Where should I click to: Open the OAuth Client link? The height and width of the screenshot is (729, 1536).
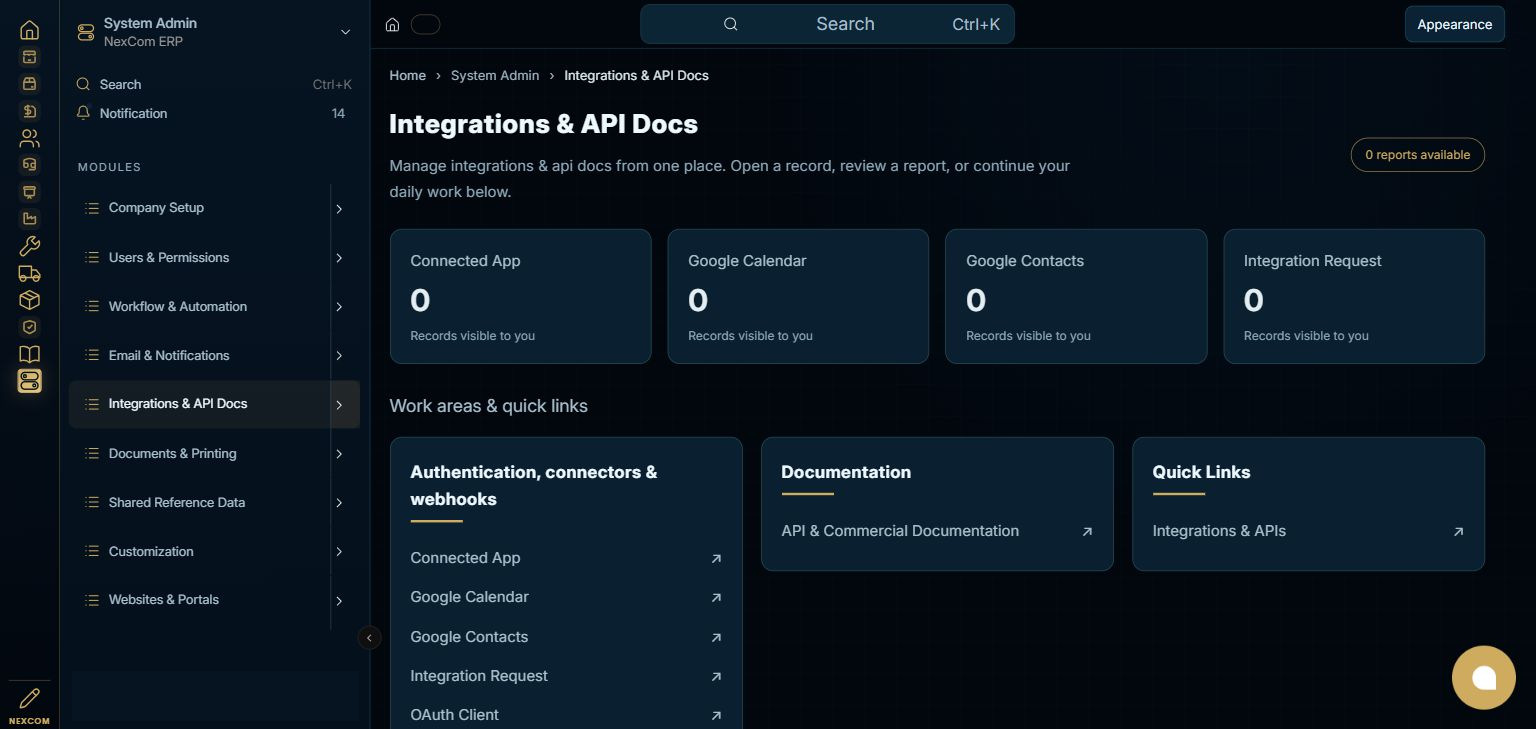pos(566,715)
